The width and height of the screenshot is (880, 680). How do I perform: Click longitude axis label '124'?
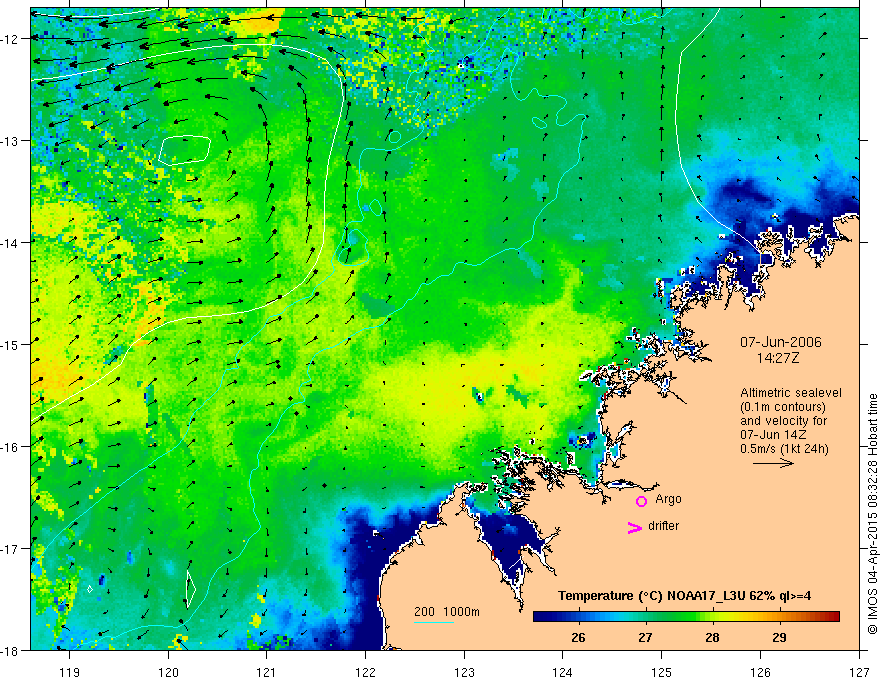coord(563,671)
